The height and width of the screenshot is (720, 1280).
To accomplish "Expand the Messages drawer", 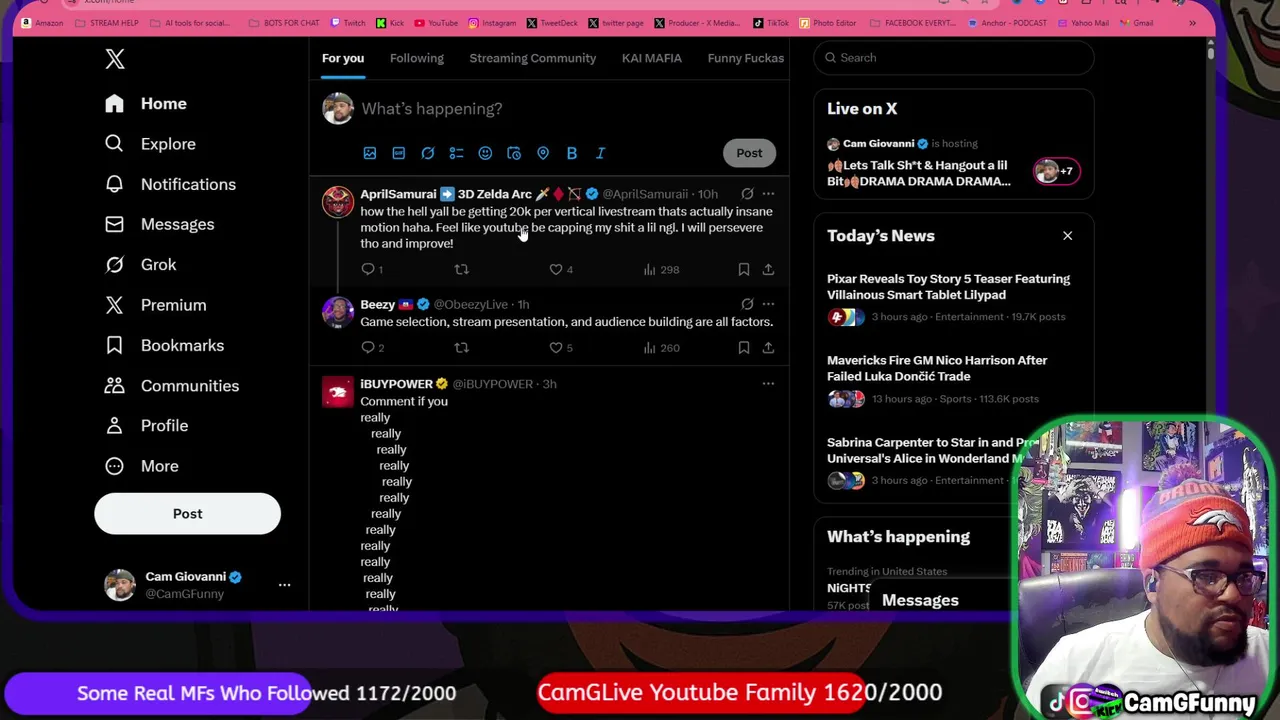I will [920, 600].
